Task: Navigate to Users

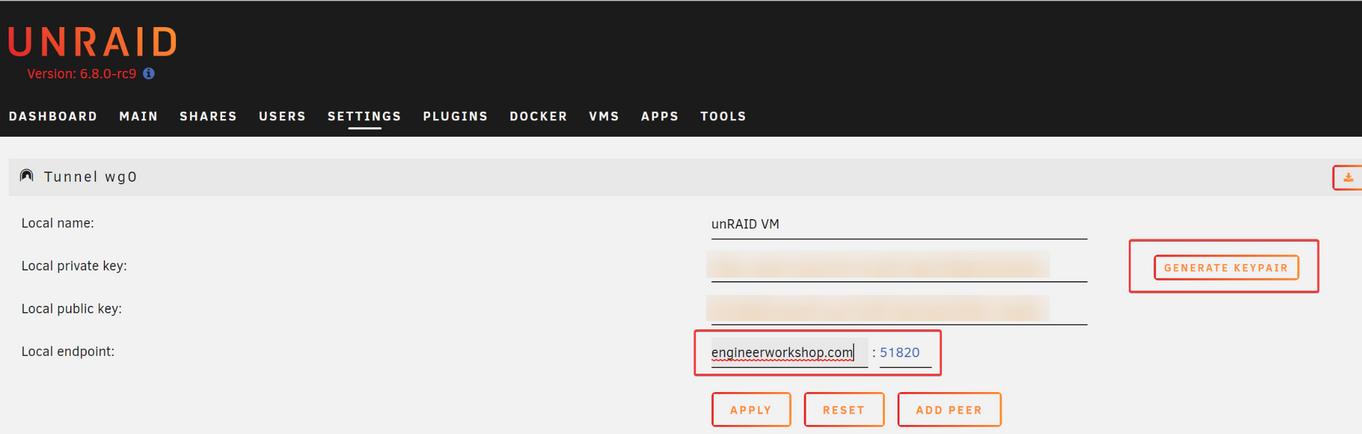Action: coord(282,116)
